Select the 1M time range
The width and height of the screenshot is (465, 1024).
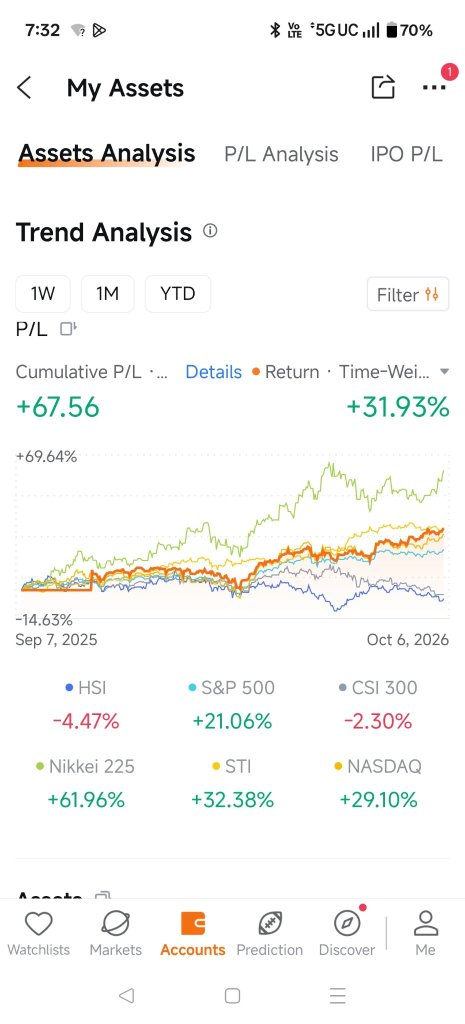[107, 293]
